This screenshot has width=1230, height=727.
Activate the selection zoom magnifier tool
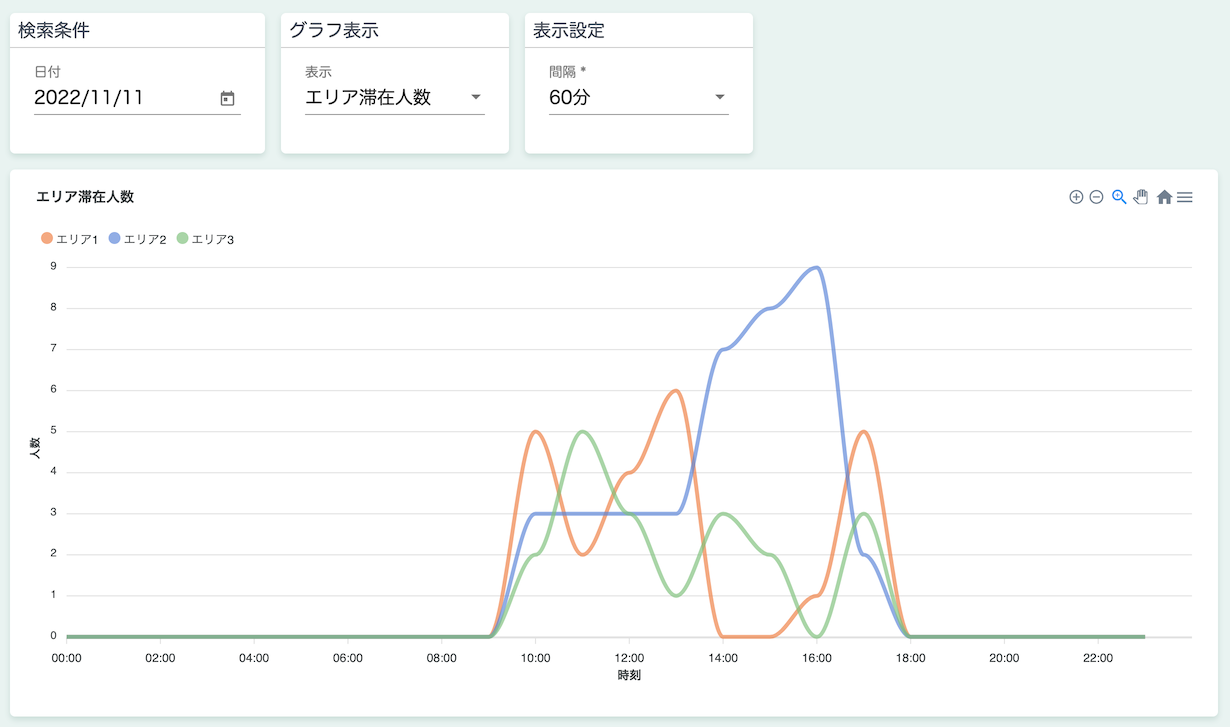[x=1119, y=197]
